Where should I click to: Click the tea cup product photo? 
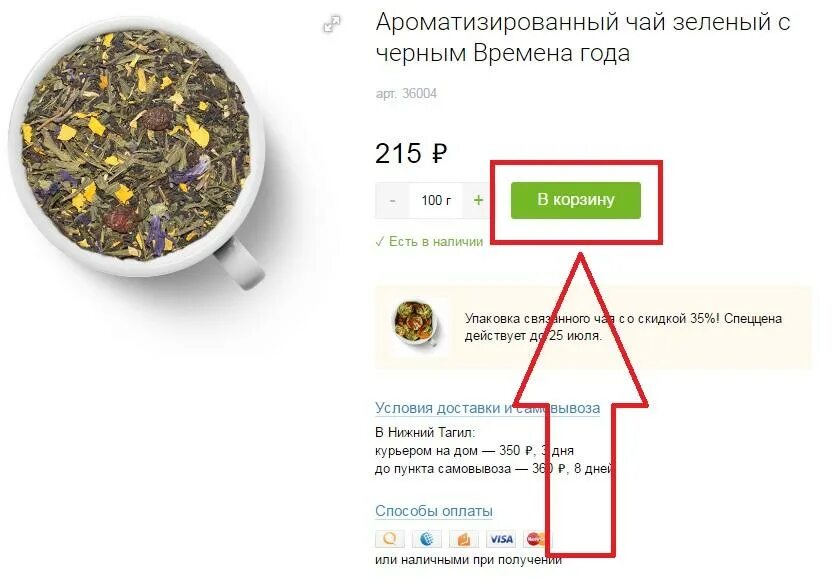(136, 152)
